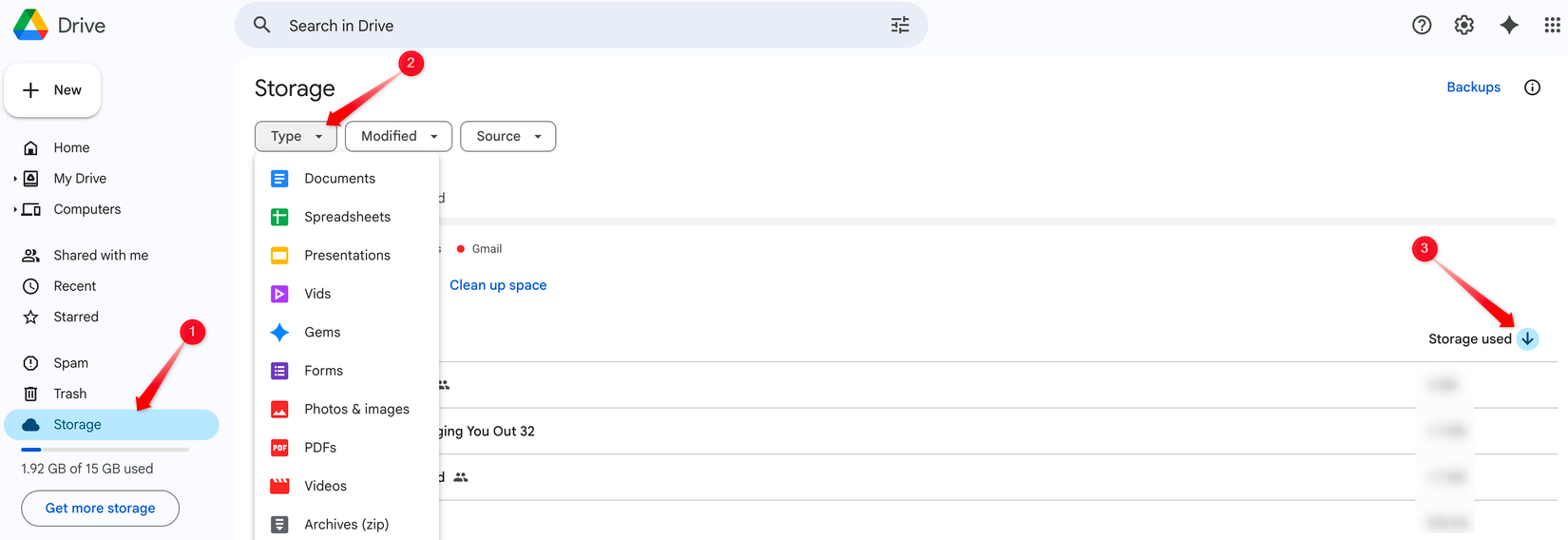Click the Support help icon
1568x540 pixels.
coord(1422,26)
